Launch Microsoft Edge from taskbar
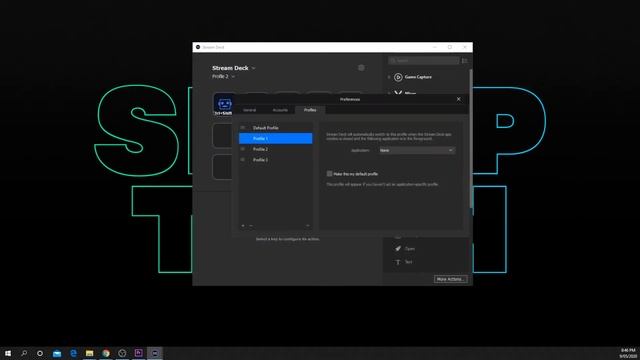 (73, 353)
